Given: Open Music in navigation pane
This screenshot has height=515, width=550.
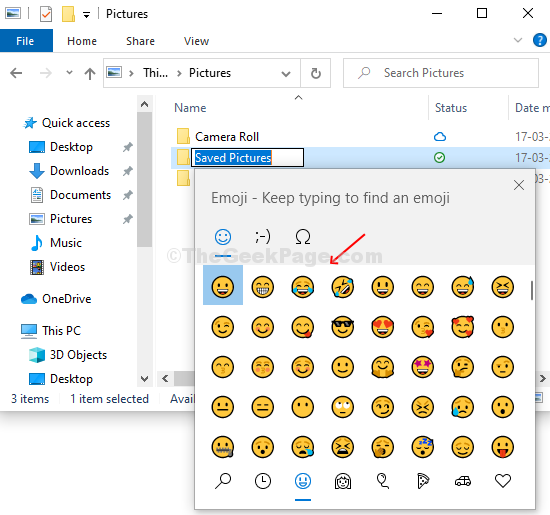Looking at the screenshot, I should coord(66,243).
